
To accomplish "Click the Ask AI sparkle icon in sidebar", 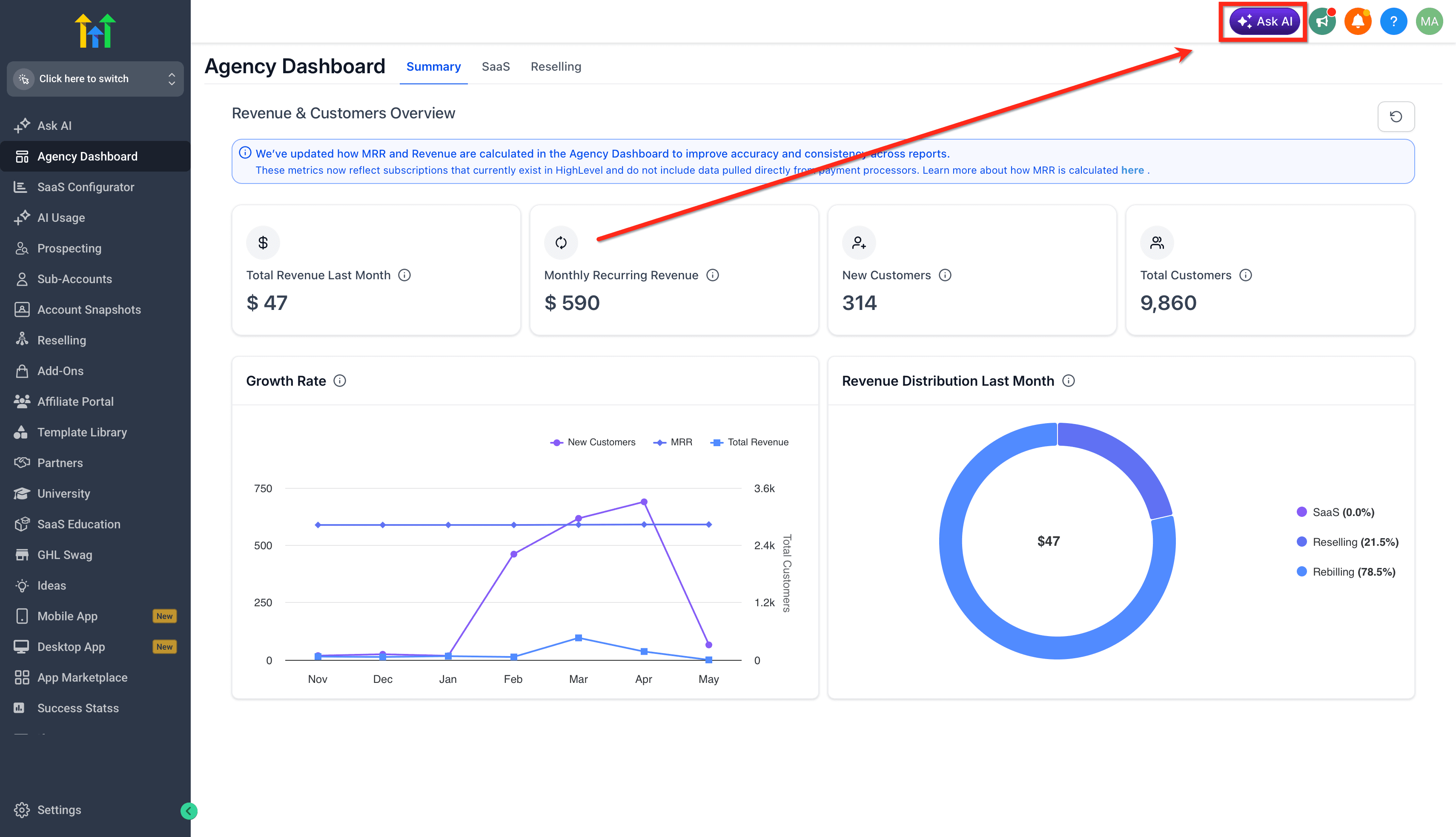I will 22,125.
